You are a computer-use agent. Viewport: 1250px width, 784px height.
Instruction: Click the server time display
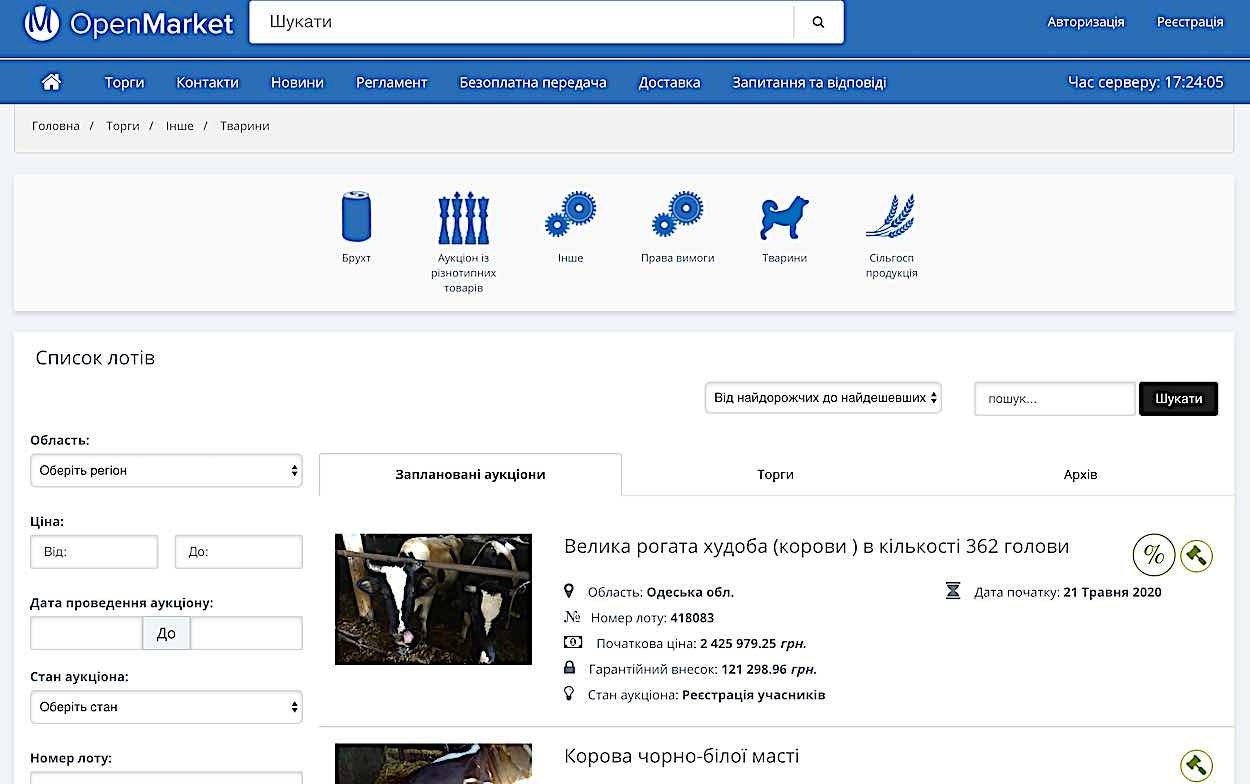pos(1146,83)
